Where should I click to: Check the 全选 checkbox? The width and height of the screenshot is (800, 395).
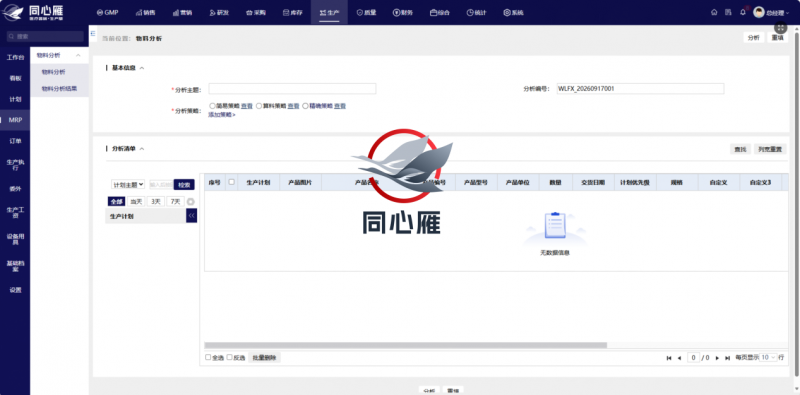pos(208,357)
